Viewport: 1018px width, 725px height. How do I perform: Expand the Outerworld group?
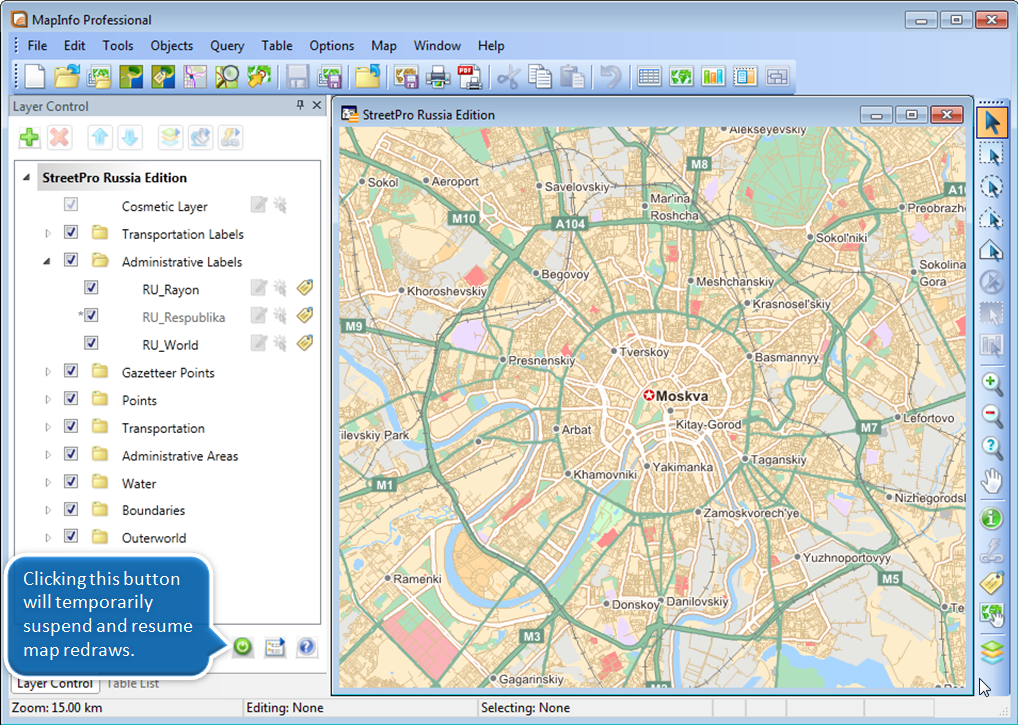point(47,537)
